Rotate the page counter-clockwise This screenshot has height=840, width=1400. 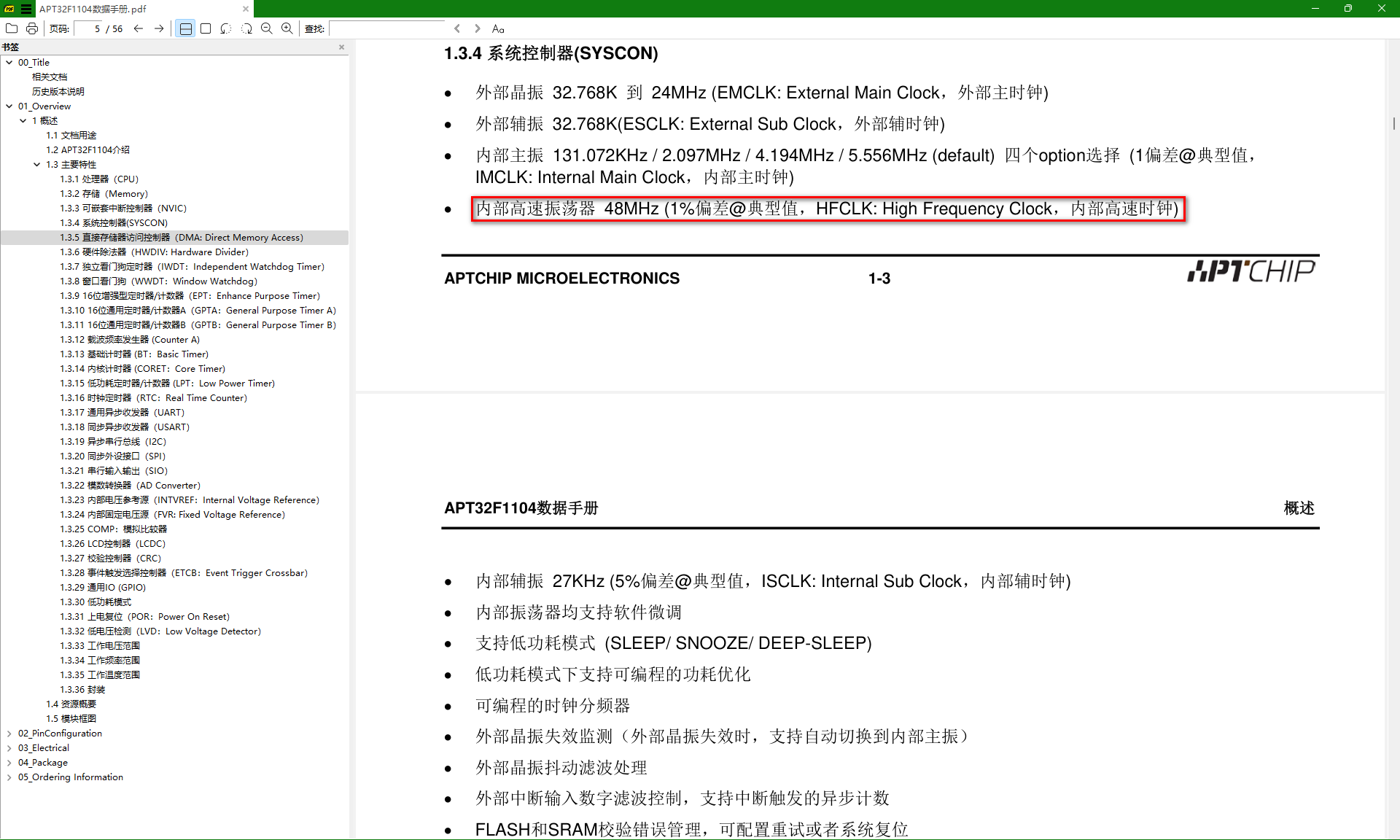click(x=226, y=28)
